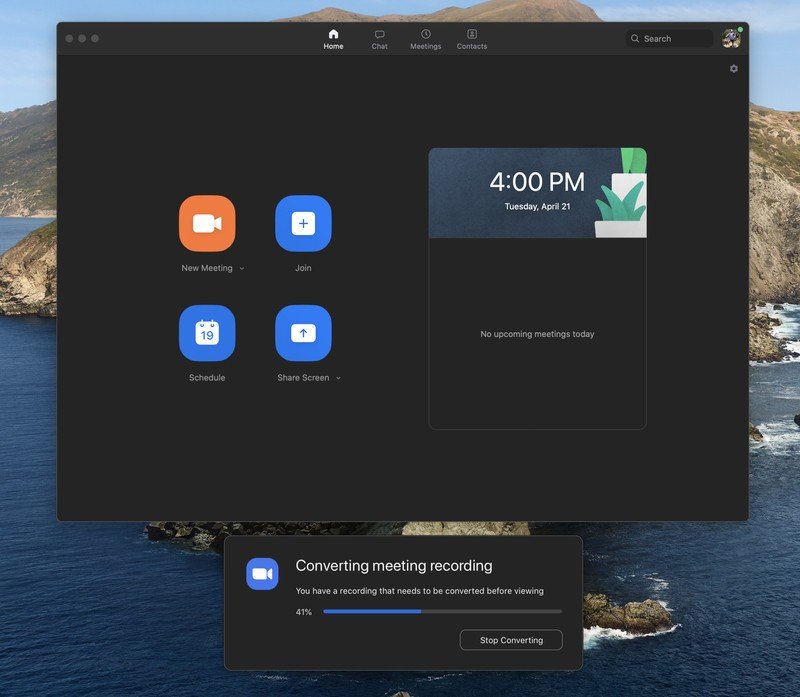This screenshot has width=800, height=697.
Task: Click the 'Tuesday, April 21' date text
Action: click(x=537, y=207)
